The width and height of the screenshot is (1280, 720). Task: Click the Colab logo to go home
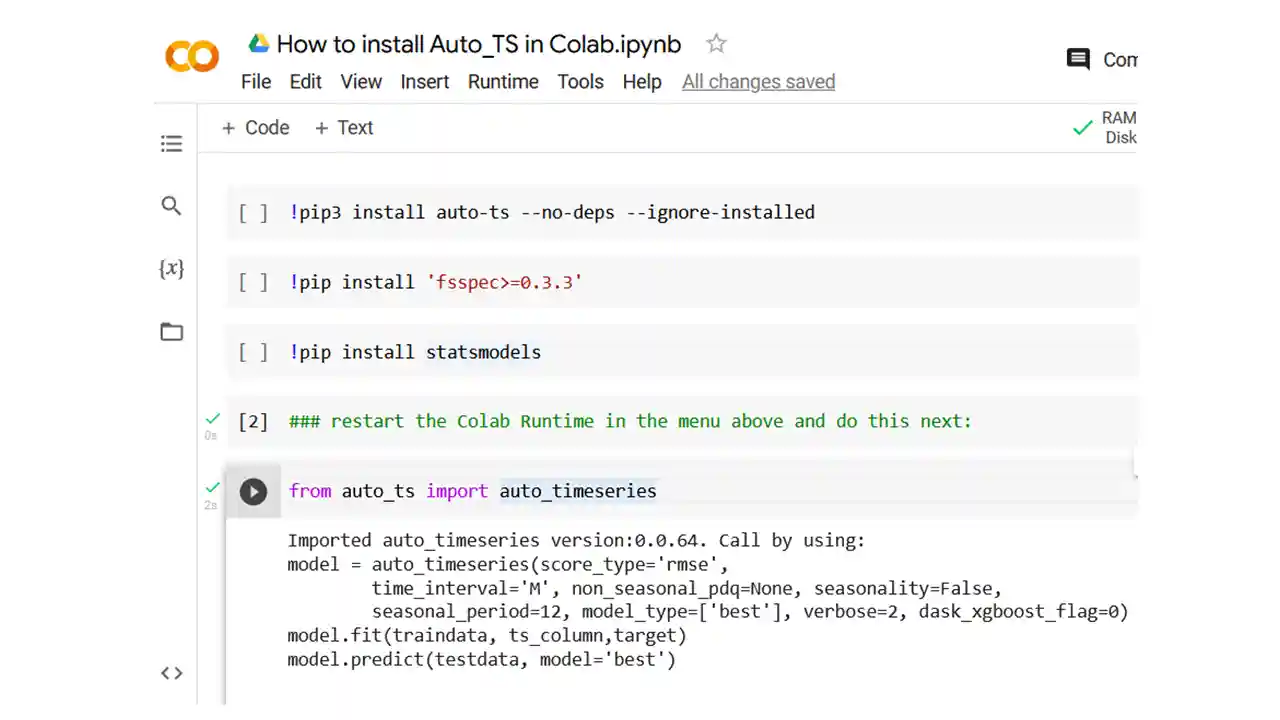191,56
